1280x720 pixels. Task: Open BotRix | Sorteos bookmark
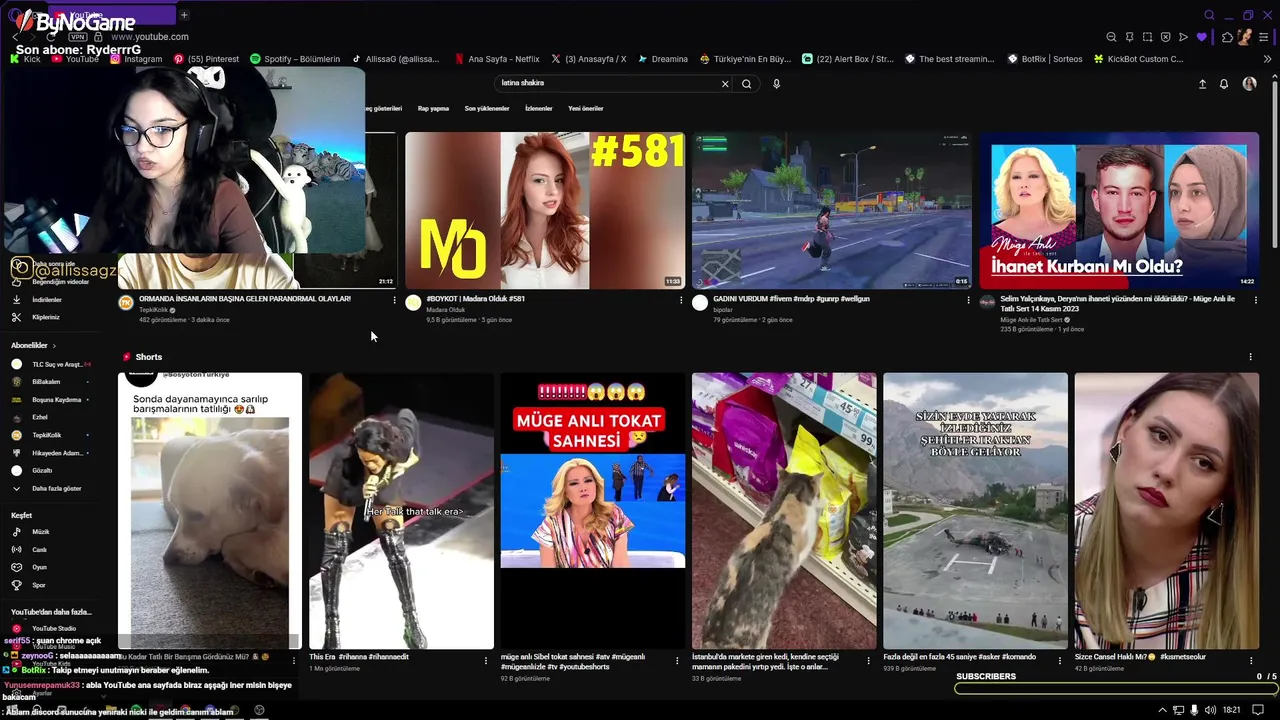1043,59
